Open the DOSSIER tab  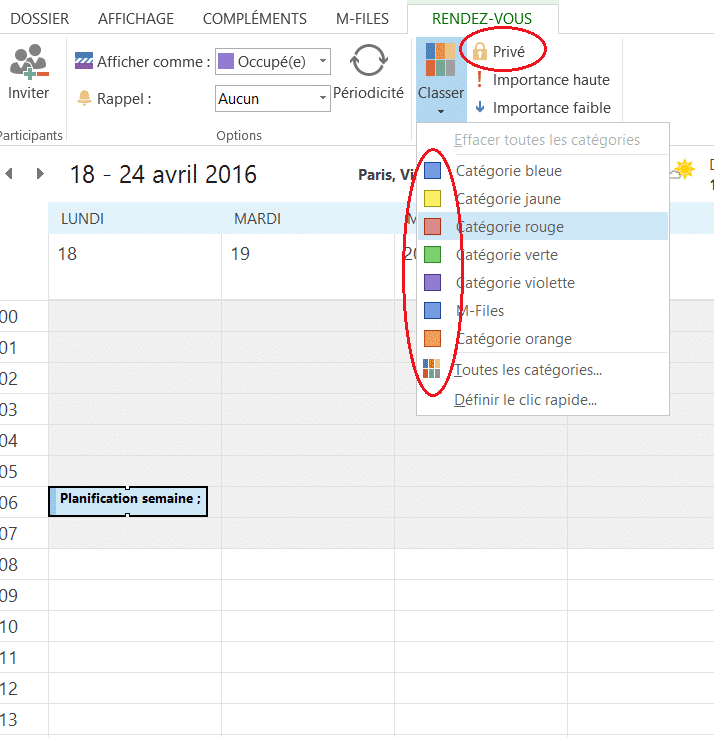tap(39, 18)
